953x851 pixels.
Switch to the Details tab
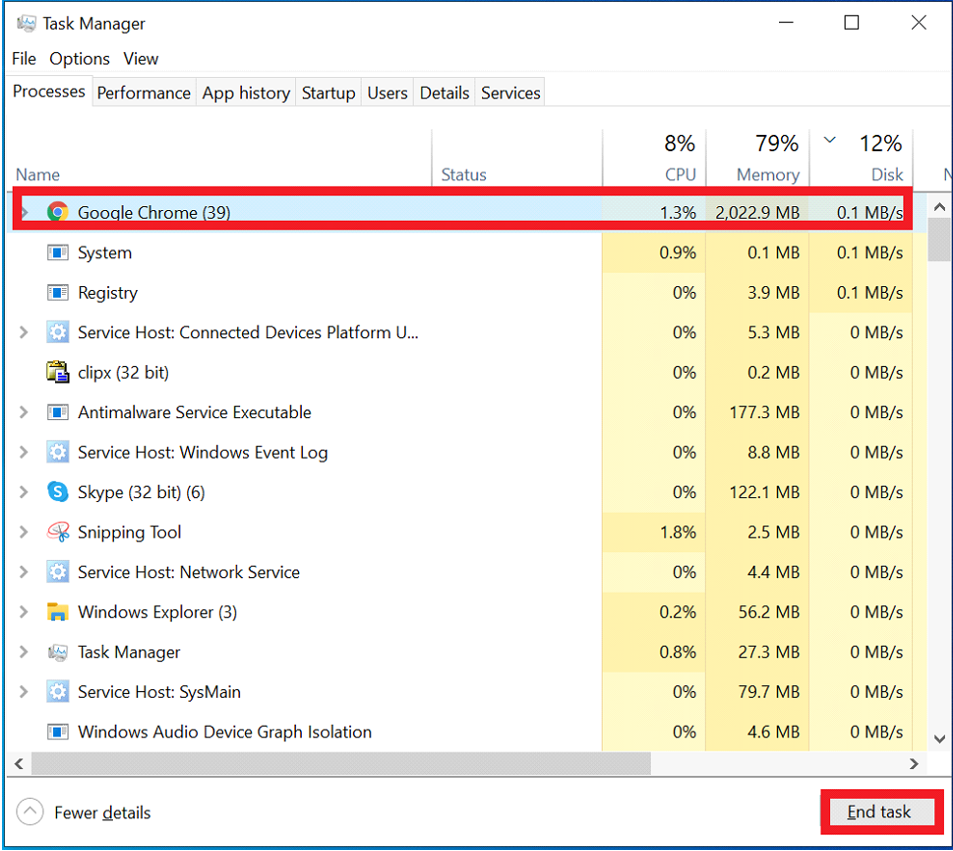click(444, 92)
